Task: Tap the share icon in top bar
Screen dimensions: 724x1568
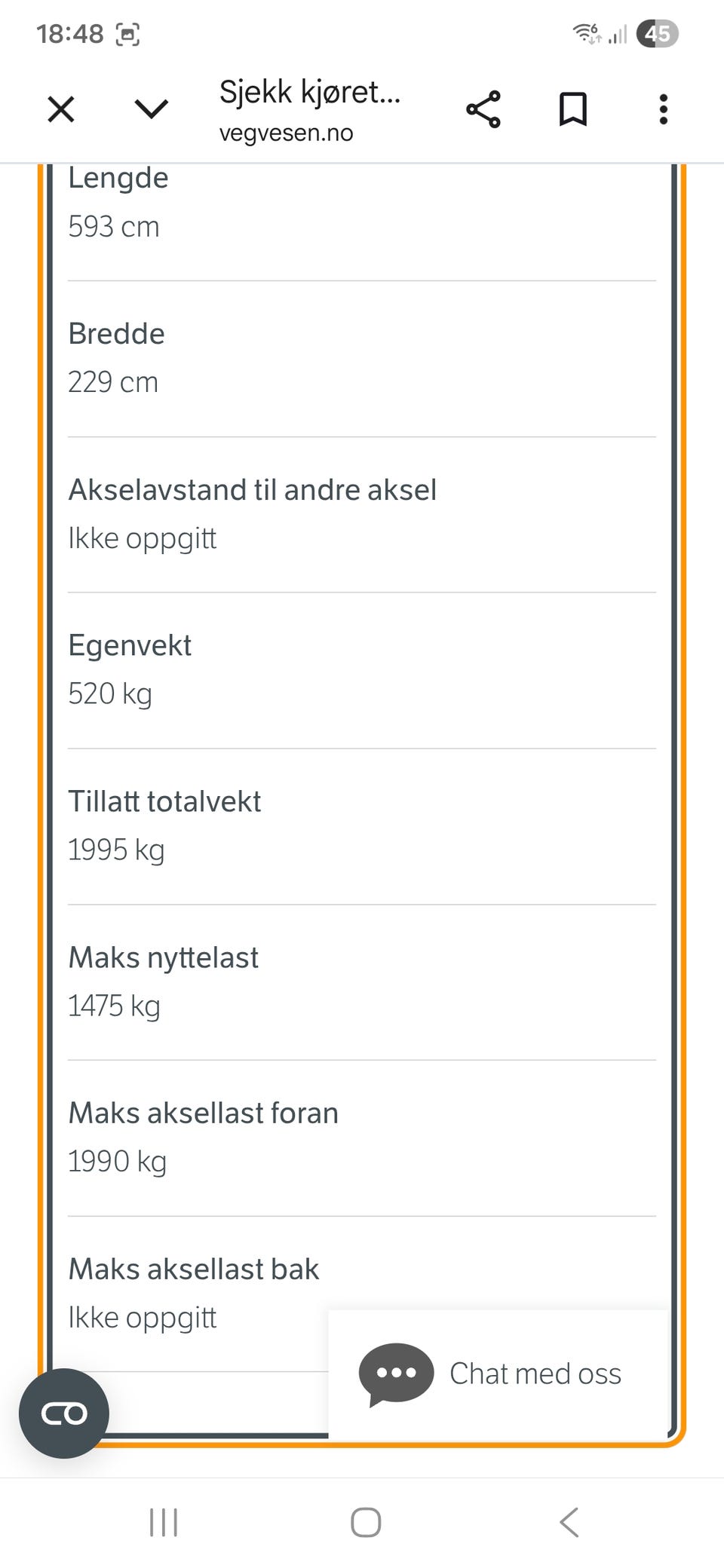Action: point(483,109)
